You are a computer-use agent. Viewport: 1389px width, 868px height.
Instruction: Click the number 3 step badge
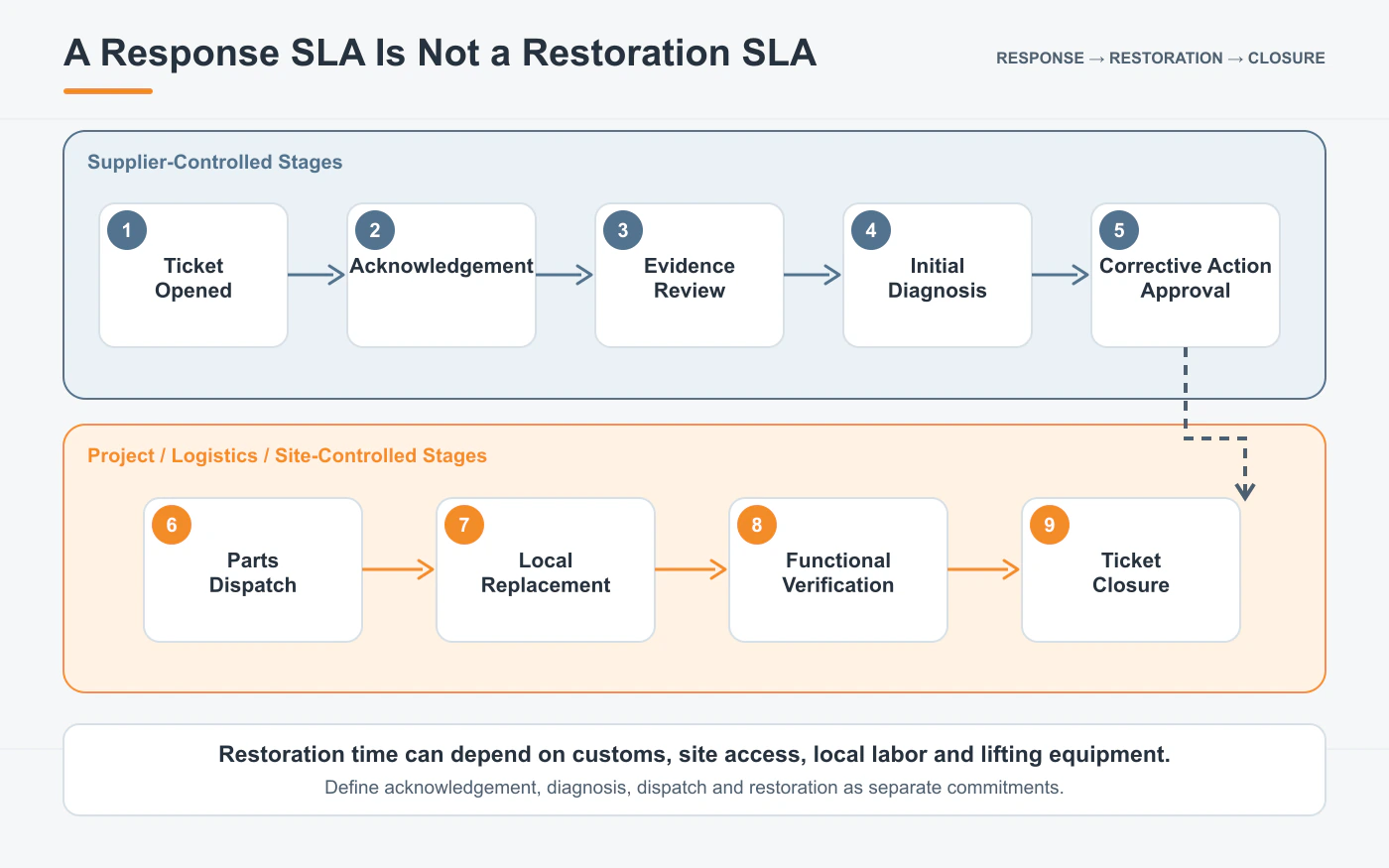click(x=623, y=230)
